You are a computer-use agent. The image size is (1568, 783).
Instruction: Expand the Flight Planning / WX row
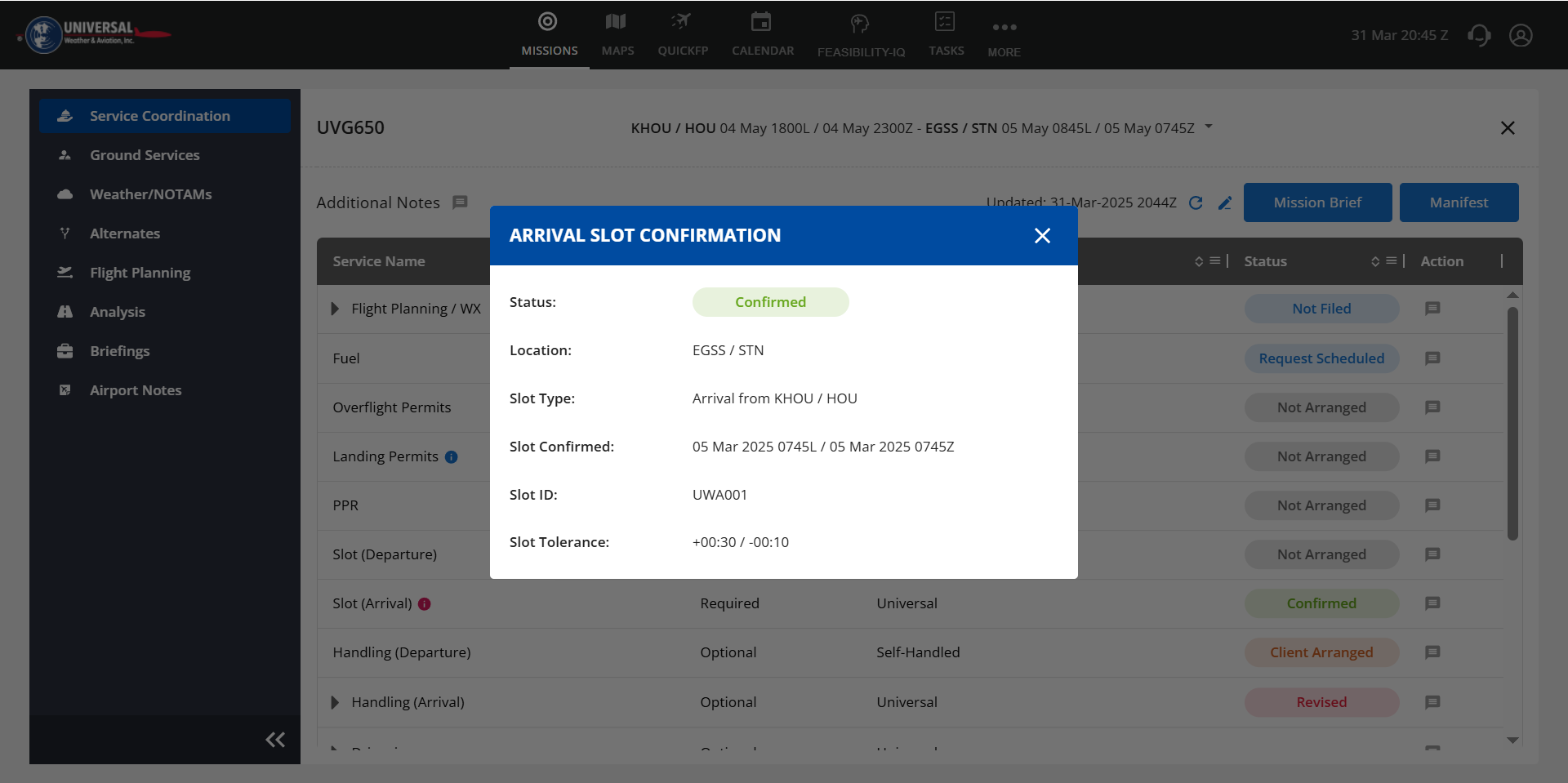pos(335,309)
